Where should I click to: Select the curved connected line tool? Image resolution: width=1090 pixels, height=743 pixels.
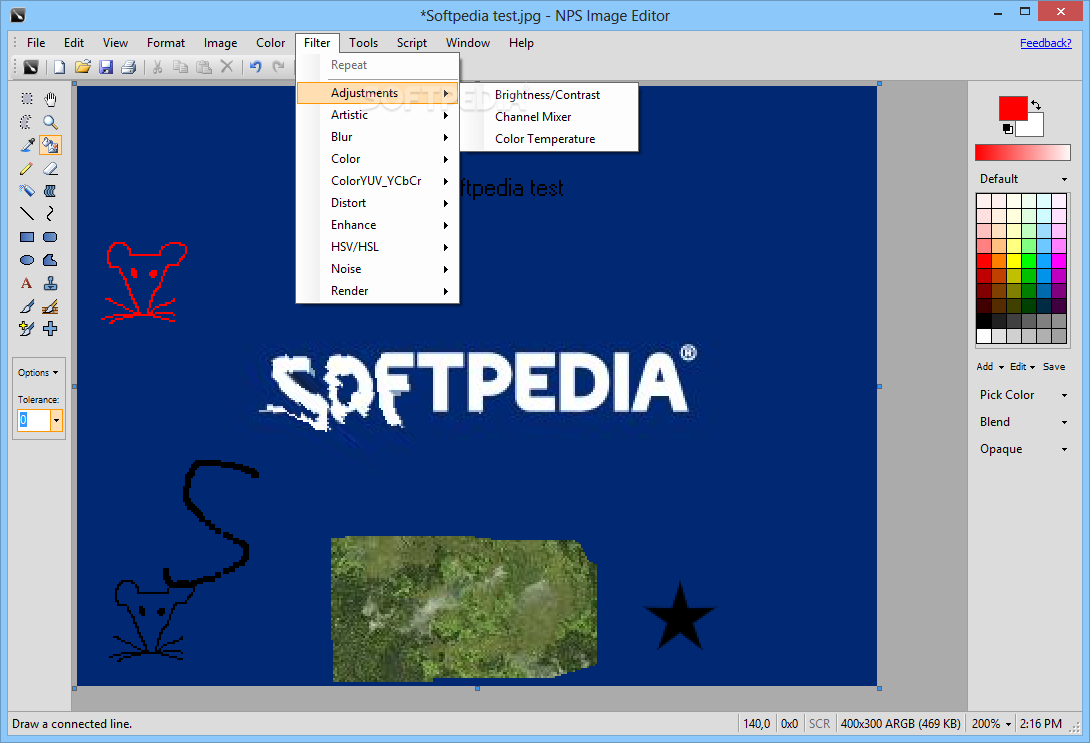pos(50,213)
